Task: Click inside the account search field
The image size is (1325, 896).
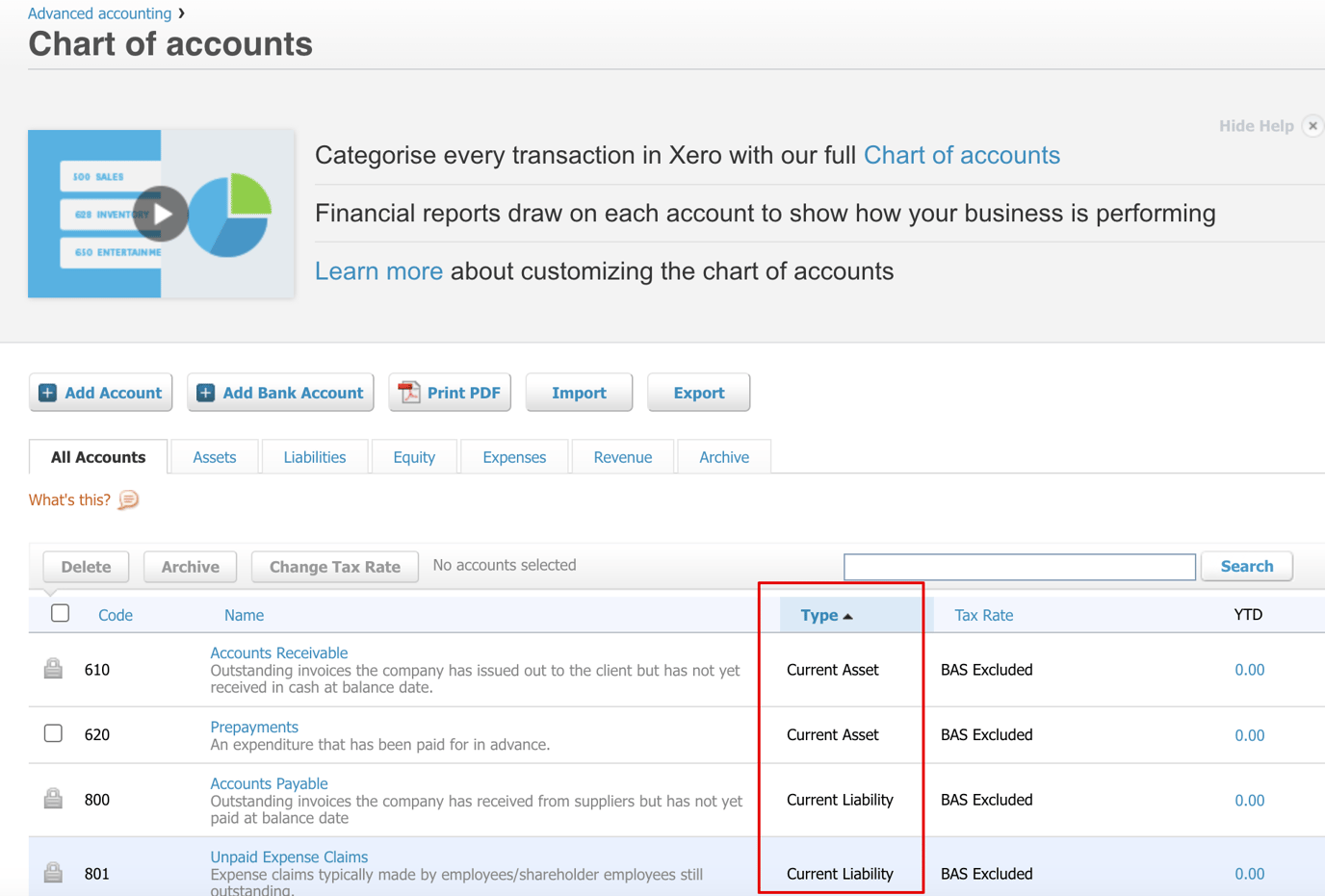Action: [1018, 567]
